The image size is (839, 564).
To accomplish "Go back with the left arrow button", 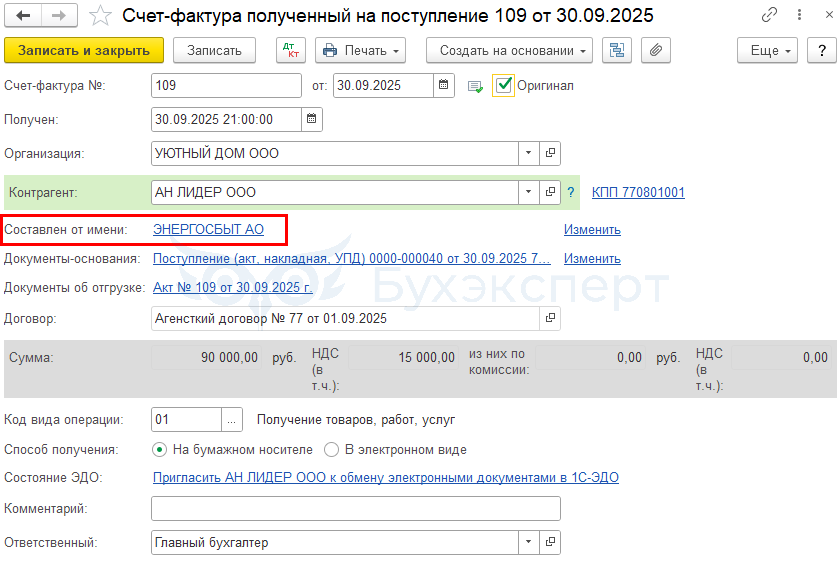I will (x=23, y=16).
